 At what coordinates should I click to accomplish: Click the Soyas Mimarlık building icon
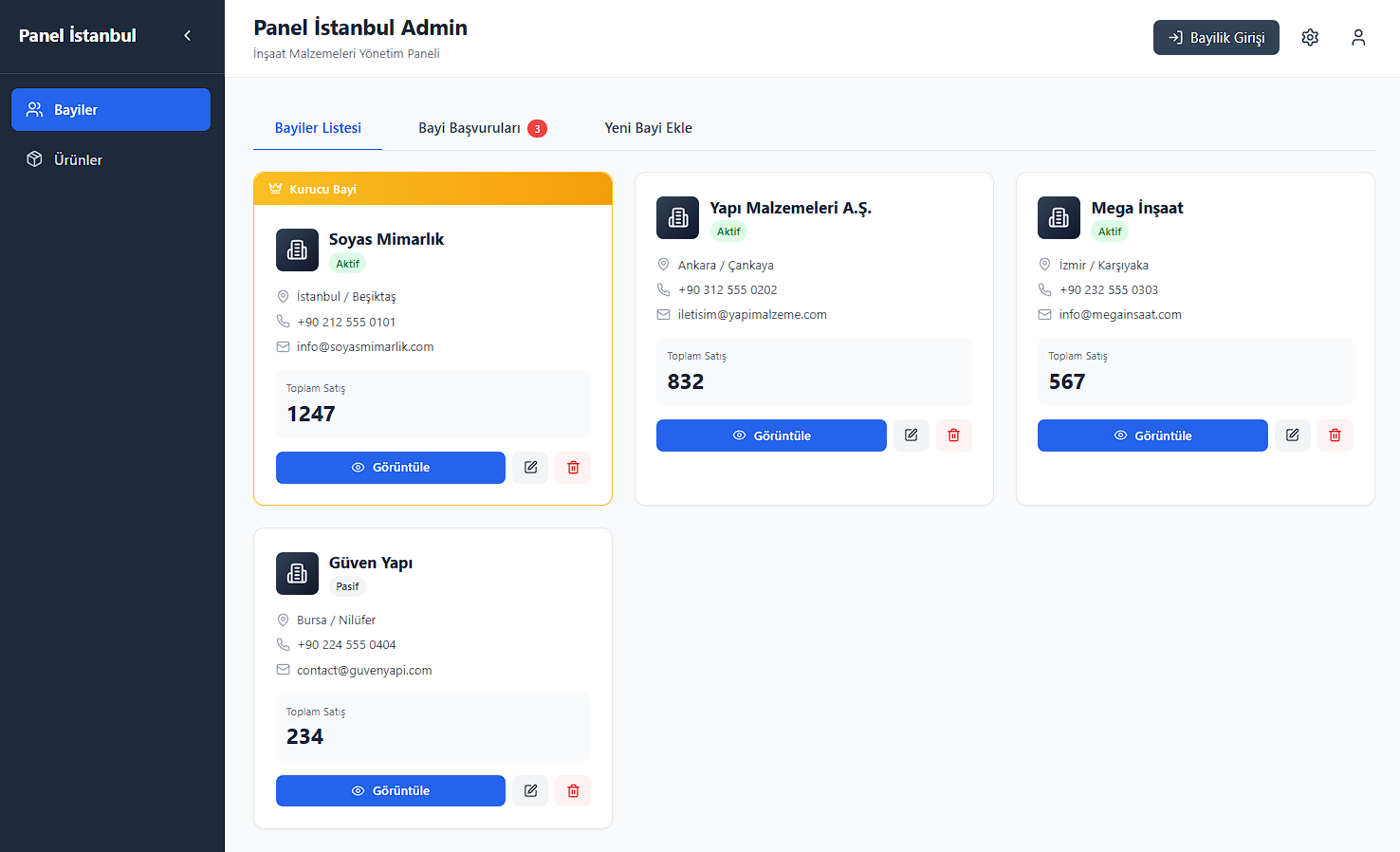(297, 250)
